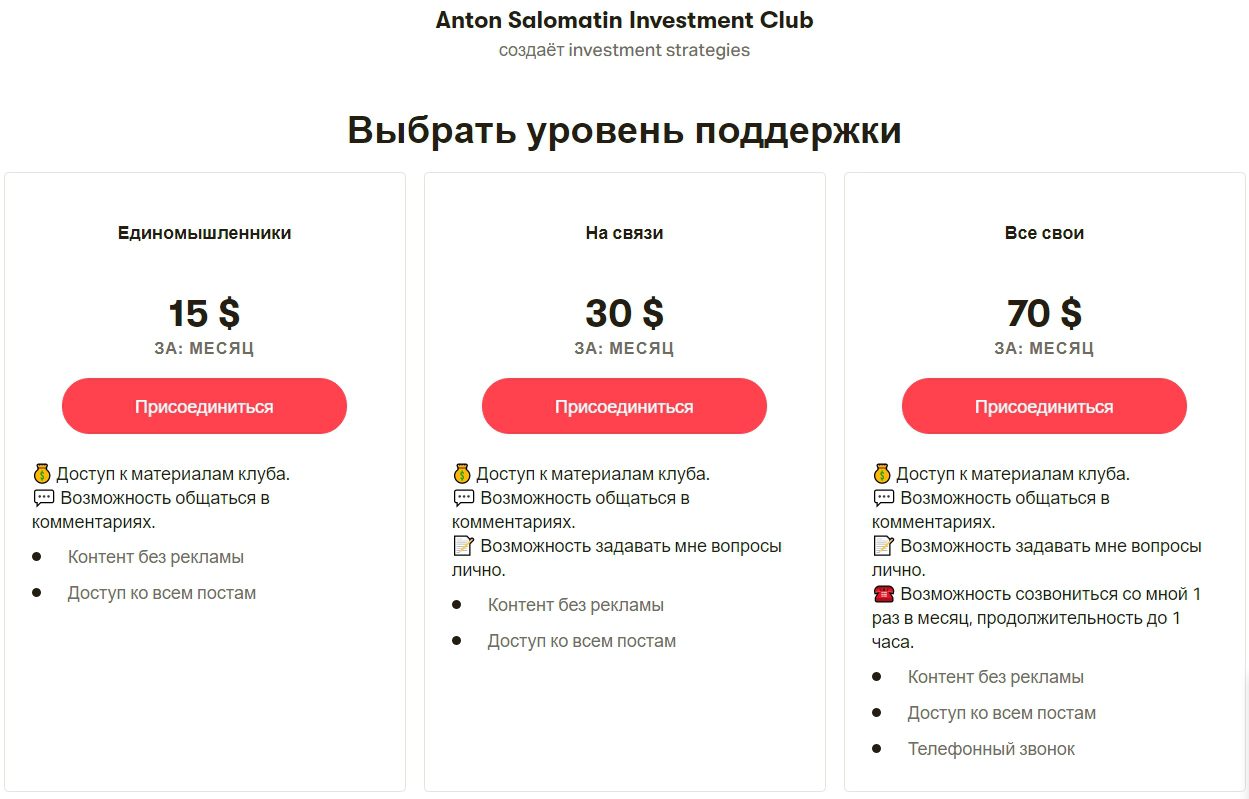
Task: Click the 30 $ price label
Action: point(624,313)
